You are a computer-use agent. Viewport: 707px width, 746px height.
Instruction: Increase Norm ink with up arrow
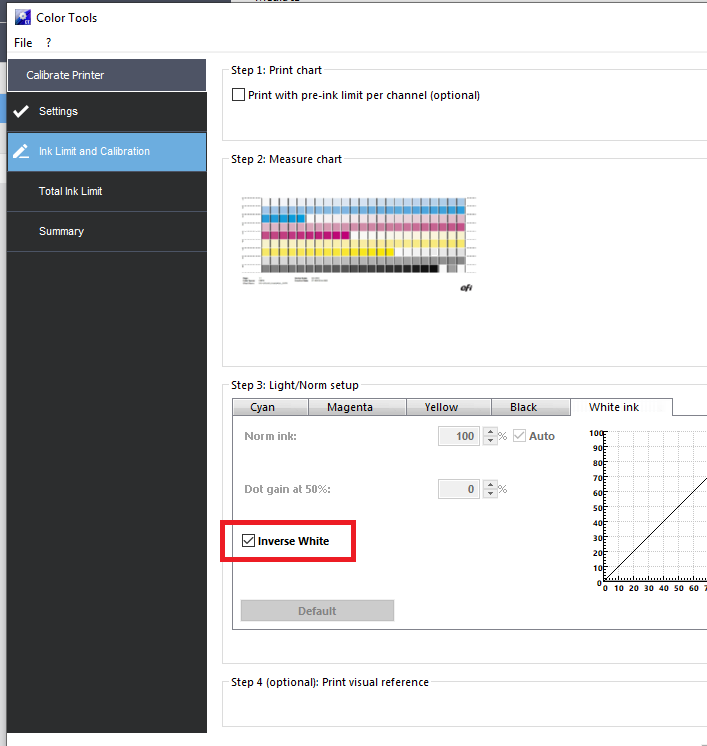click(490, 432)
